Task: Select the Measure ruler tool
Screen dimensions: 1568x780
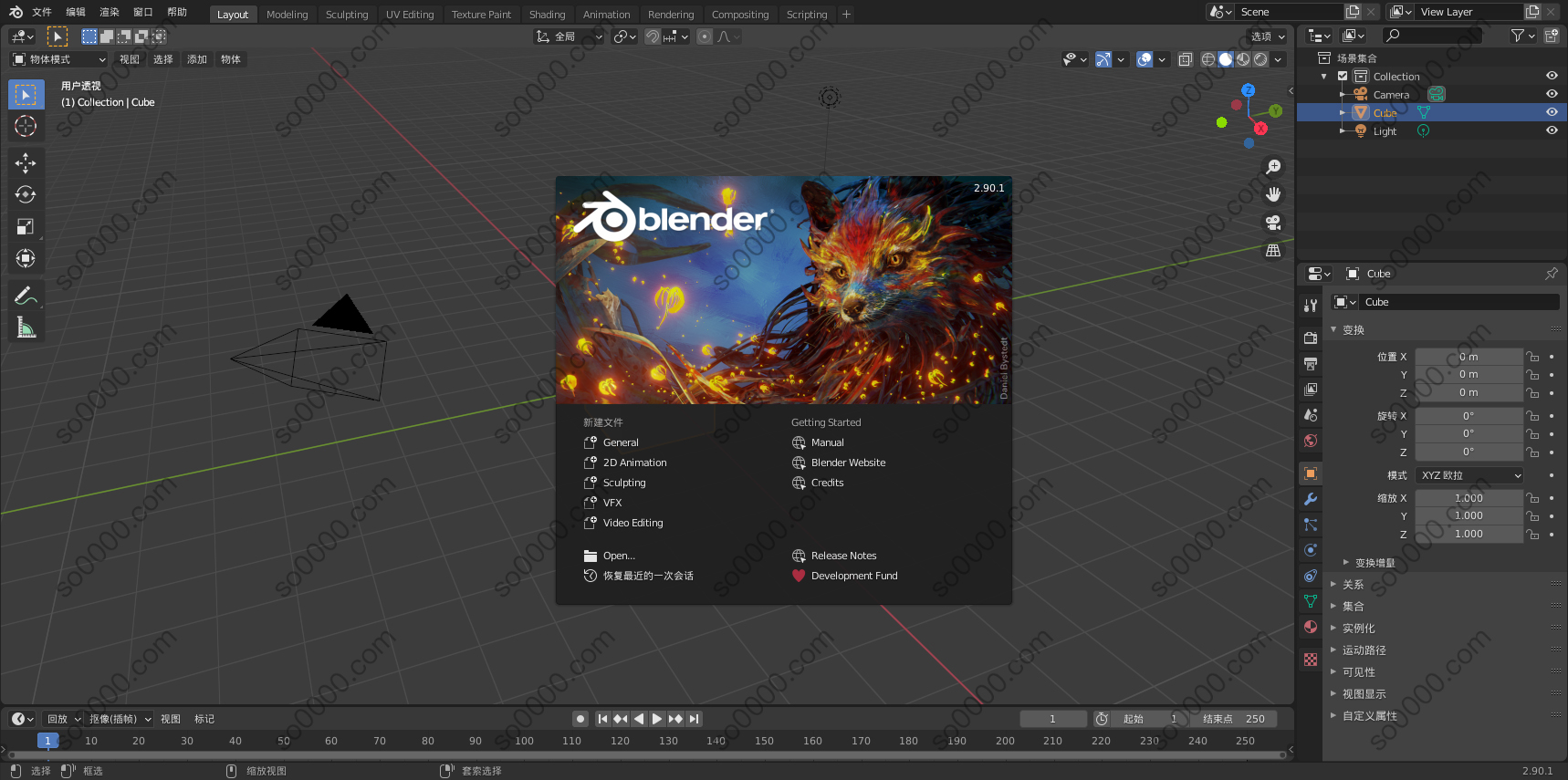Action: click(26, 328)
